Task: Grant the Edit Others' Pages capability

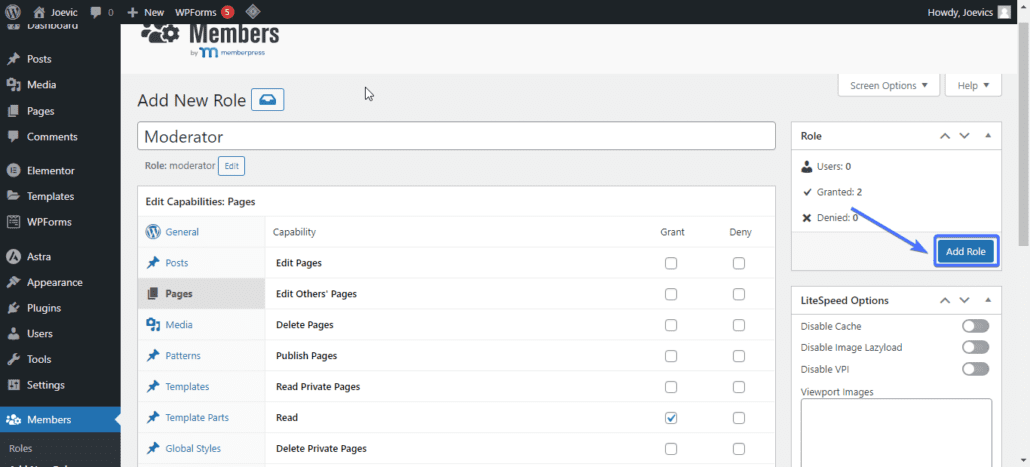Action: click(671, 294)
